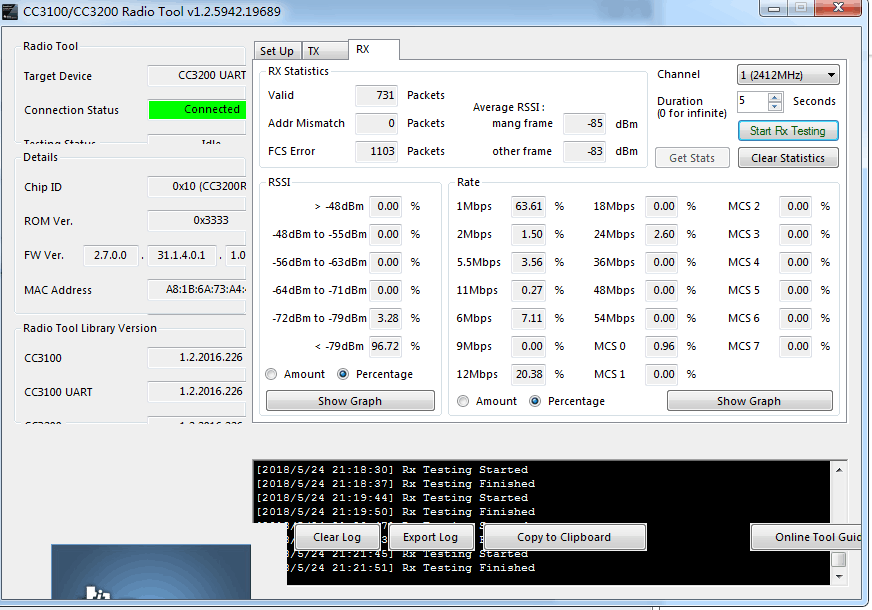
Task: Click the Get Stats button
Action: tap(692, 158)
